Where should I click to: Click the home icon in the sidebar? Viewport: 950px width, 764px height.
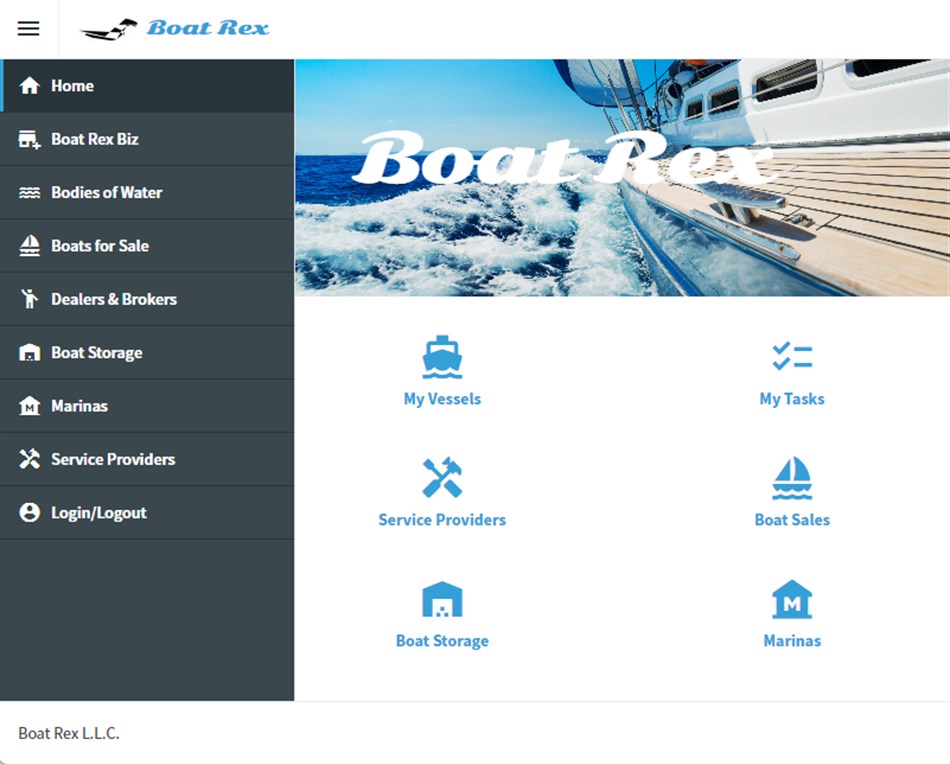click(x=29, y=85)
